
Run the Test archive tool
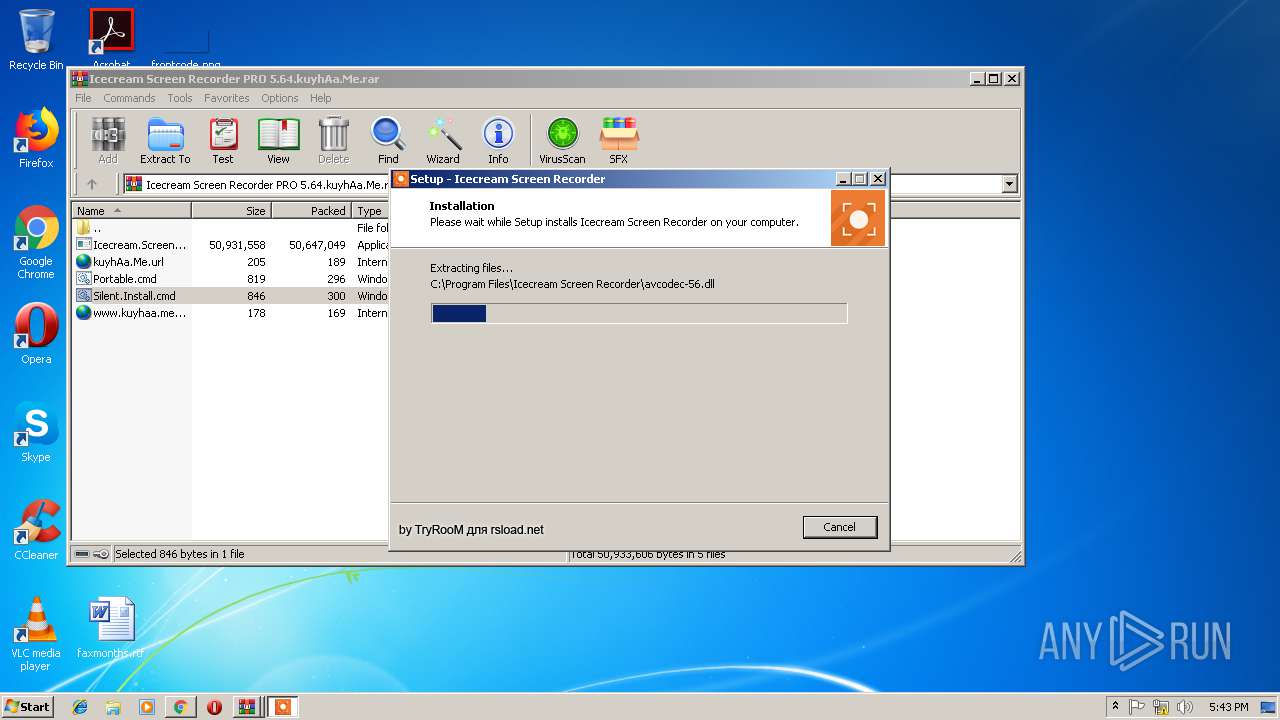(223, 140)
